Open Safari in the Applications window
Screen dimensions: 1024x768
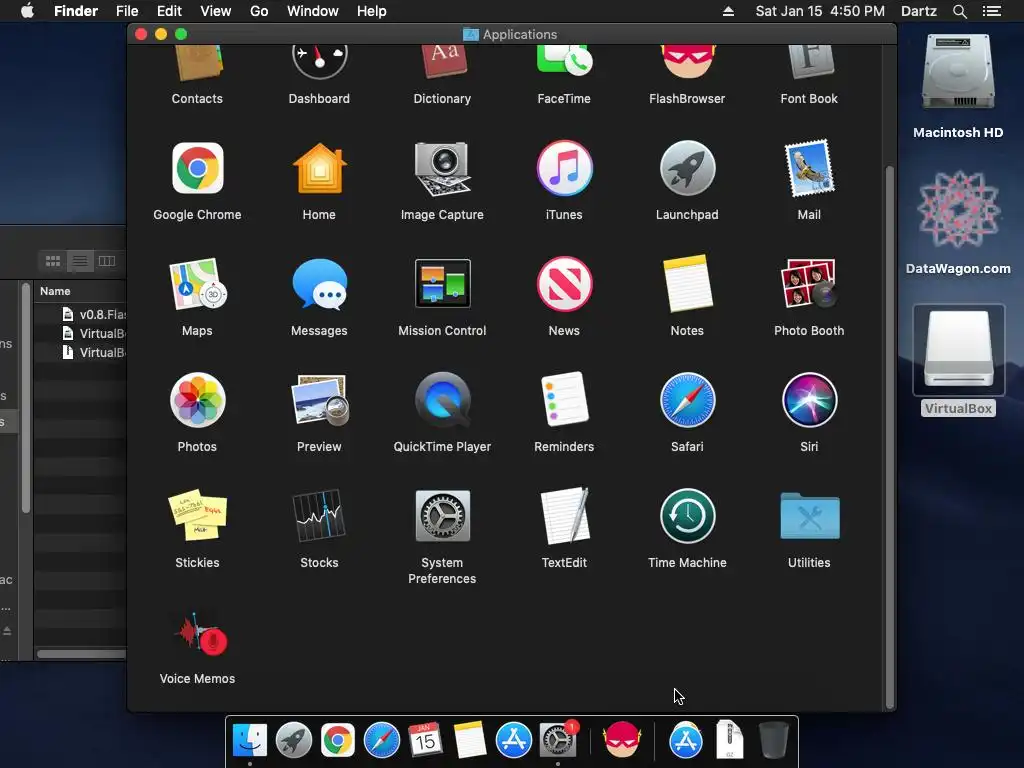coord(687,400)
